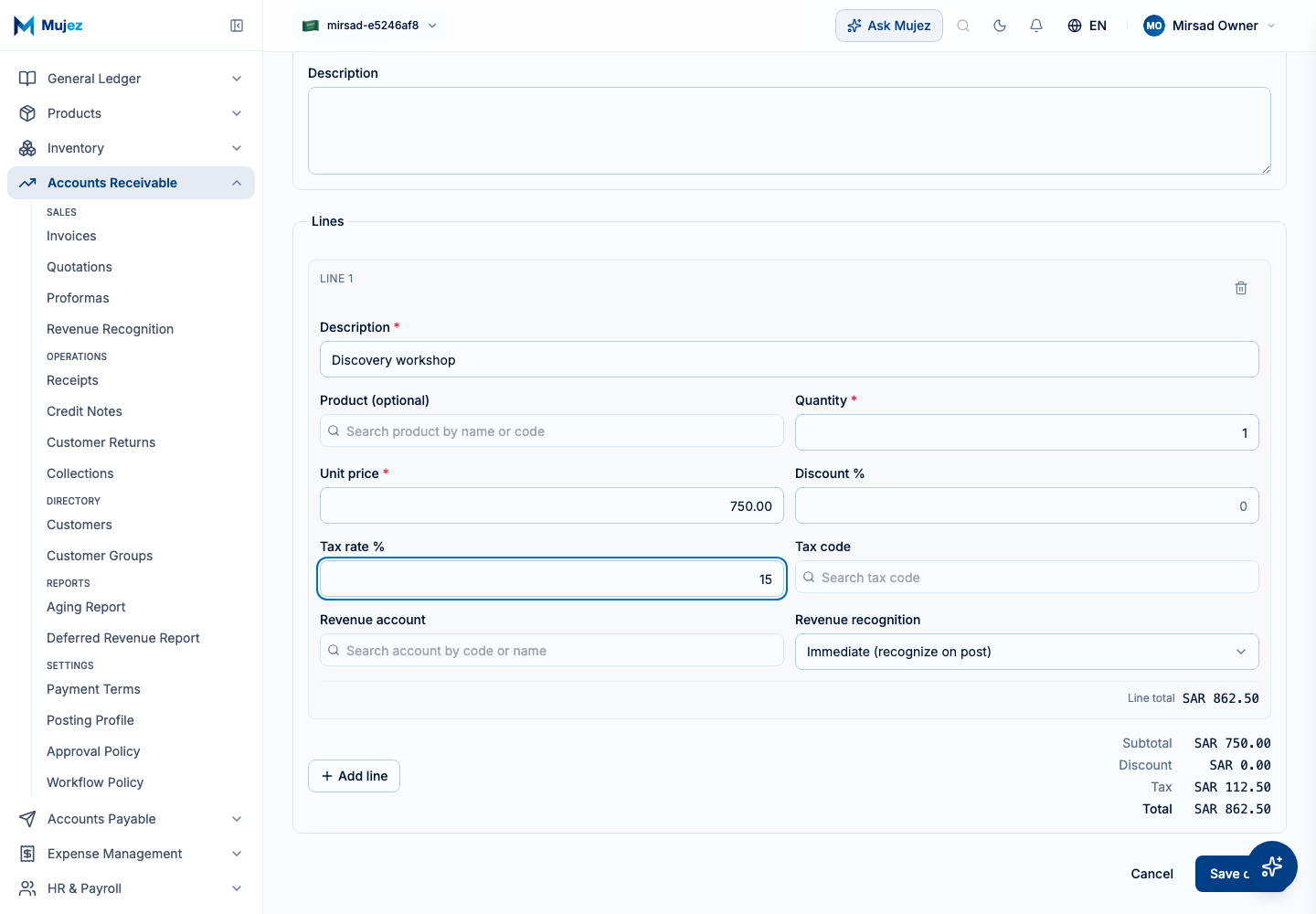Click the Unit price field
This screenshot has height=914, width=1316.
[552, 505]
